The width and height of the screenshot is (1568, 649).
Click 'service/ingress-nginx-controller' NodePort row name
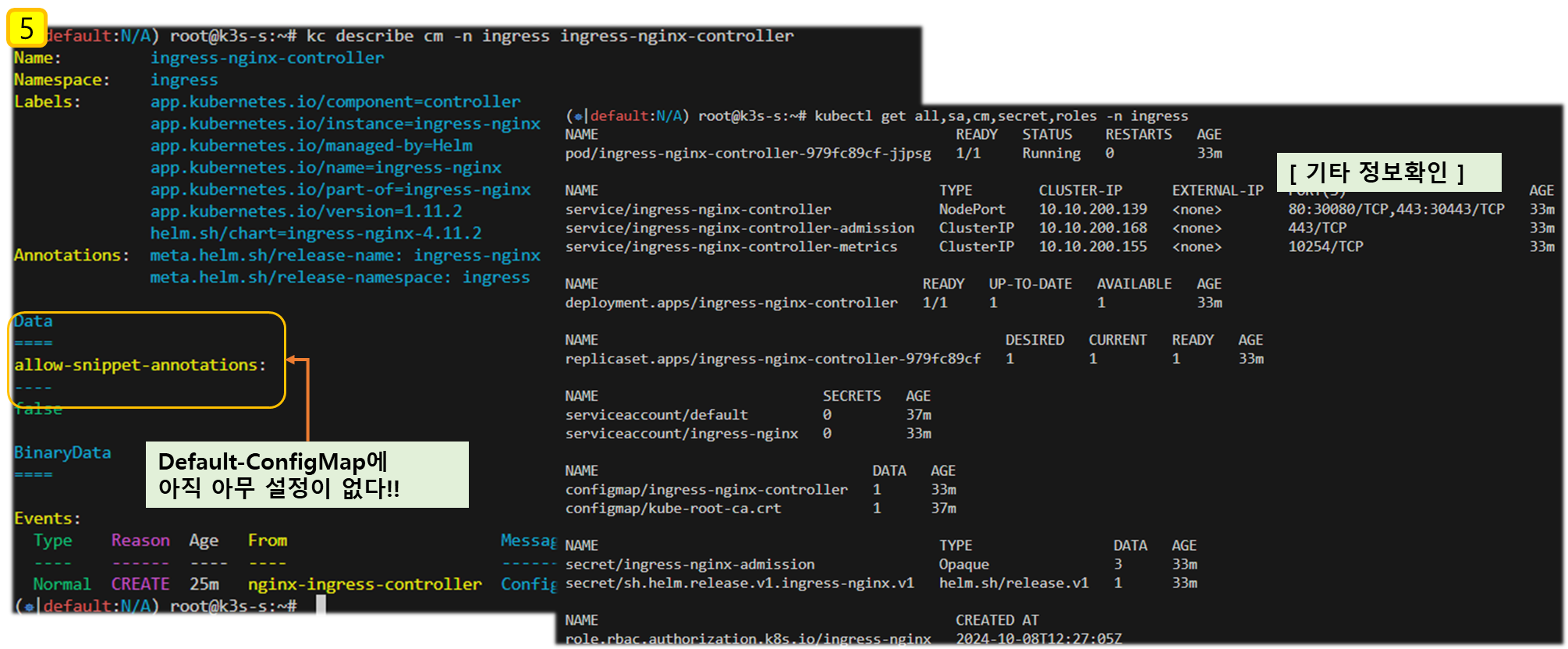click(x=698, y=209)
